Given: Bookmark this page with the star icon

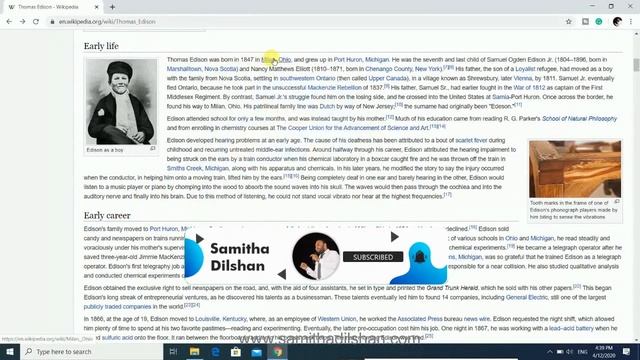Looking at the screenshot, I should coord(569,22).
